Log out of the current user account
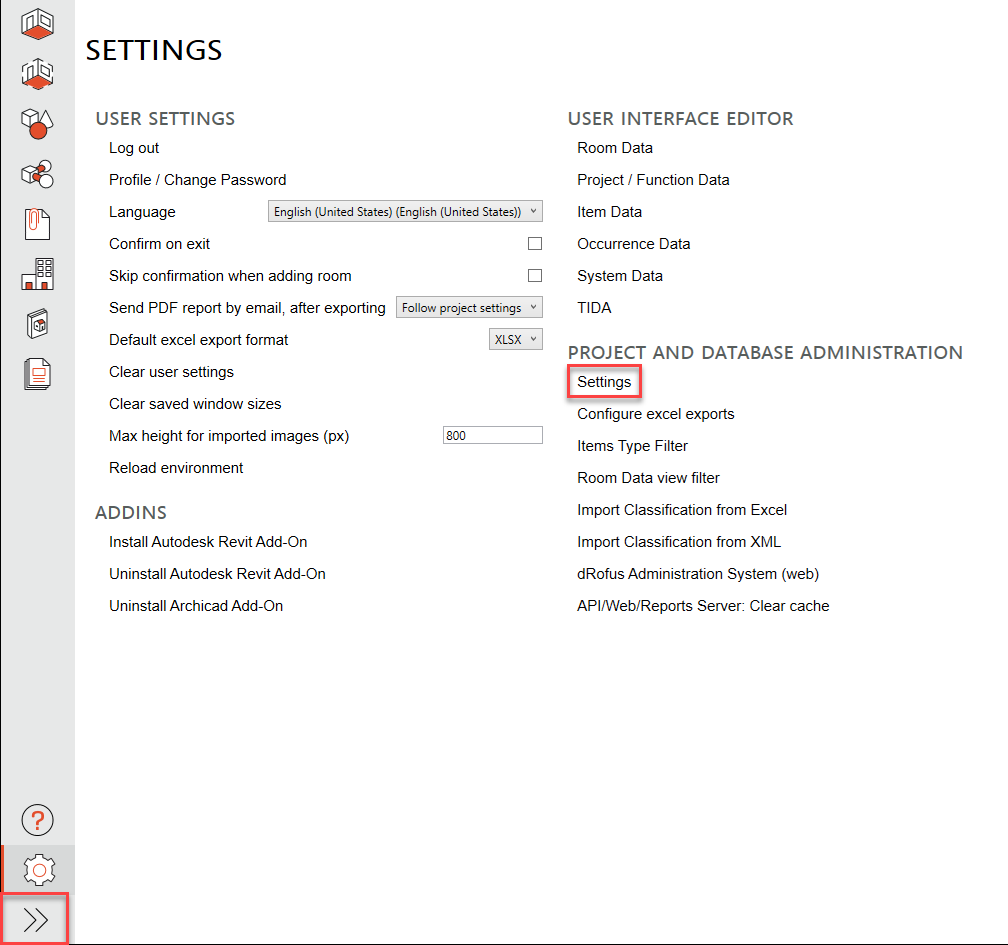The image size is (1008, 945). (133, 147)
